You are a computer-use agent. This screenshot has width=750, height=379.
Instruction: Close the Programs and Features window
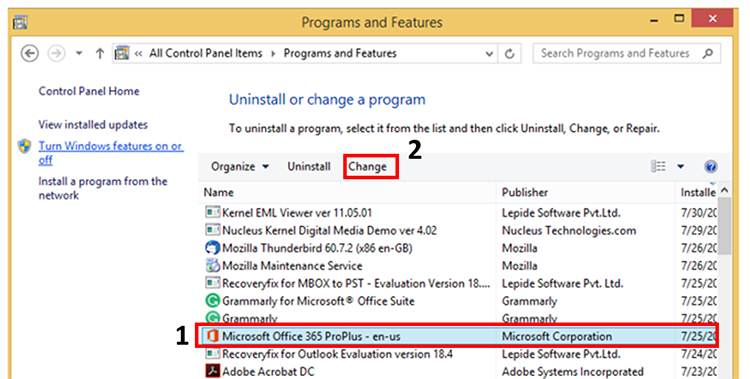[712, 19]
